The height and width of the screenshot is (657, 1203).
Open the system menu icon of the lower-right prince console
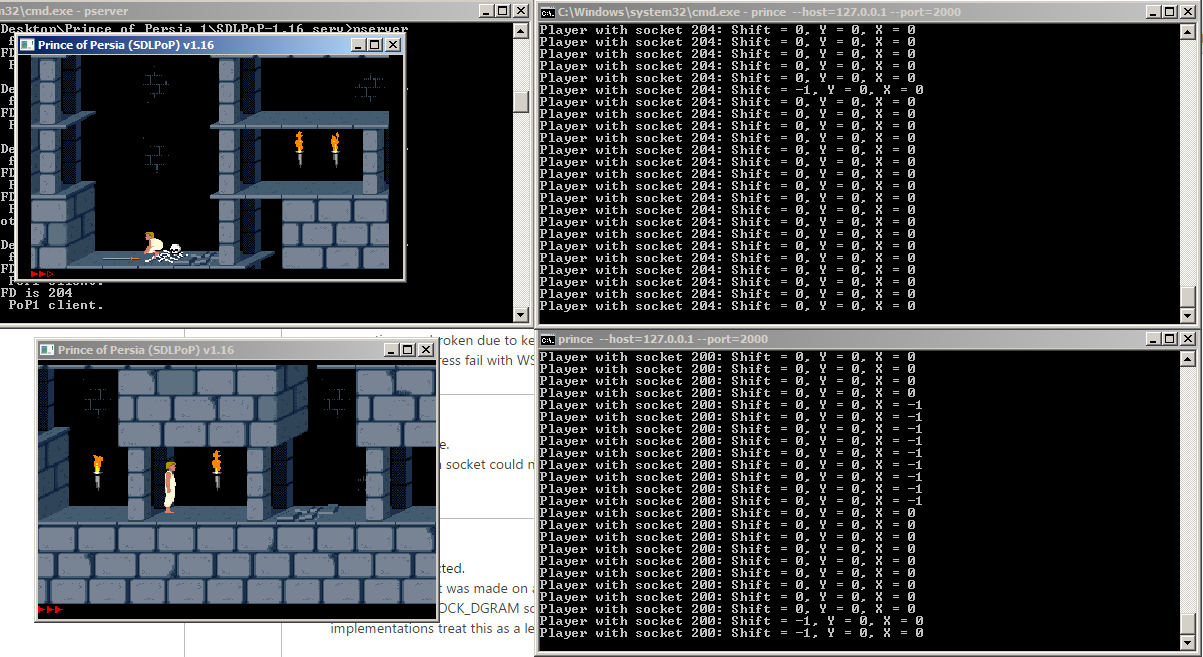click(x=548, y=339)
